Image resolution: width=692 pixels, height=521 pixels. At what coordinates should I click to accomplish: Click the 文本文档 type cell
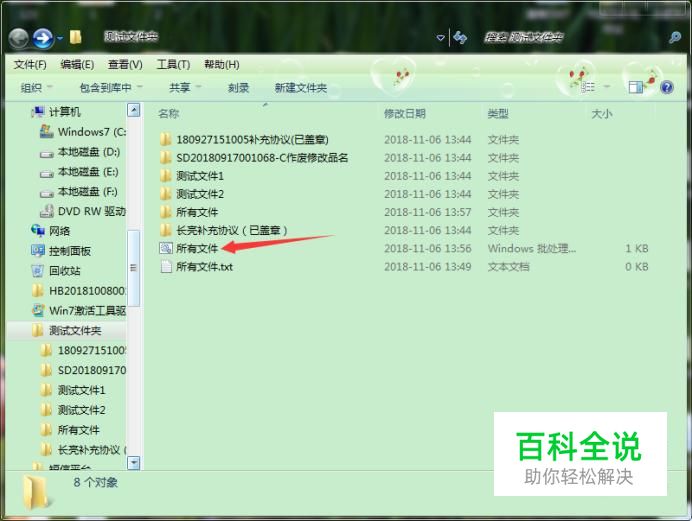508,266
